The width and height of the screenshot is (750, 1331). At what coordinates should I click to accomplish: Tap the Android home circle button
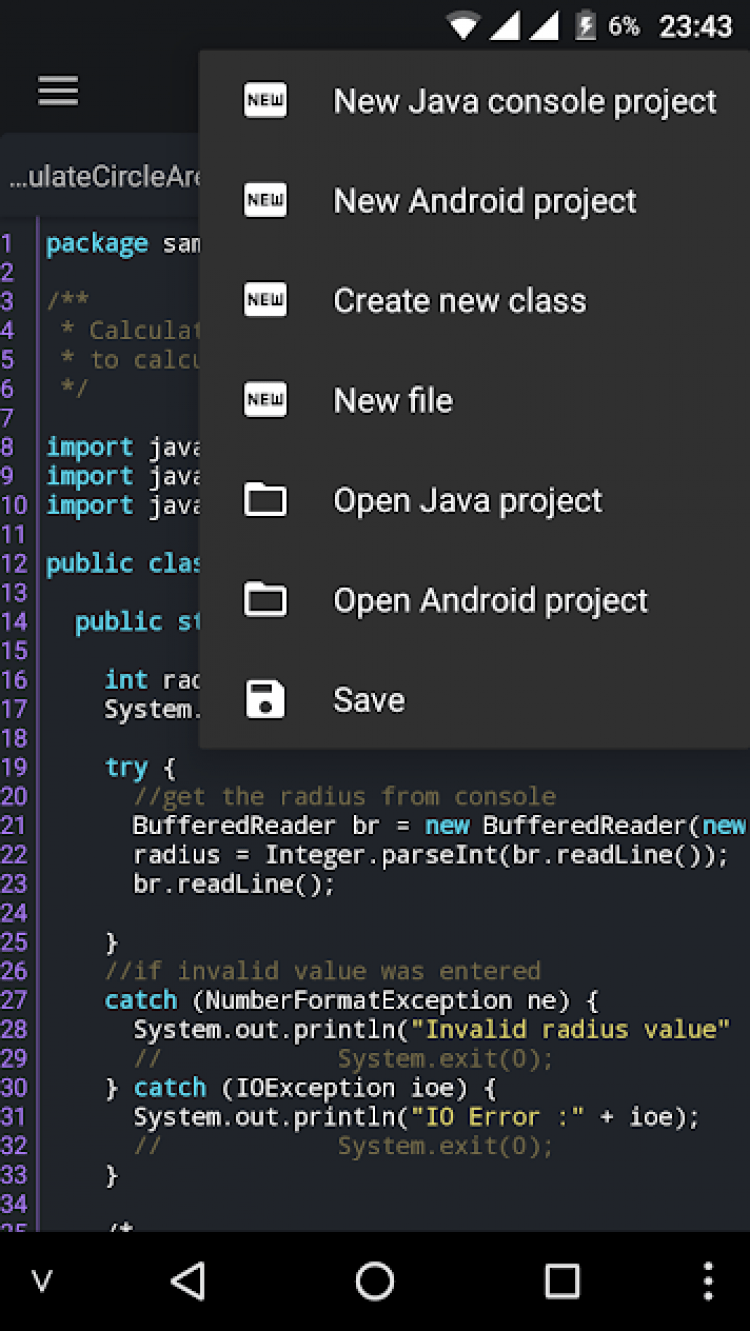tap(375, 1280)
